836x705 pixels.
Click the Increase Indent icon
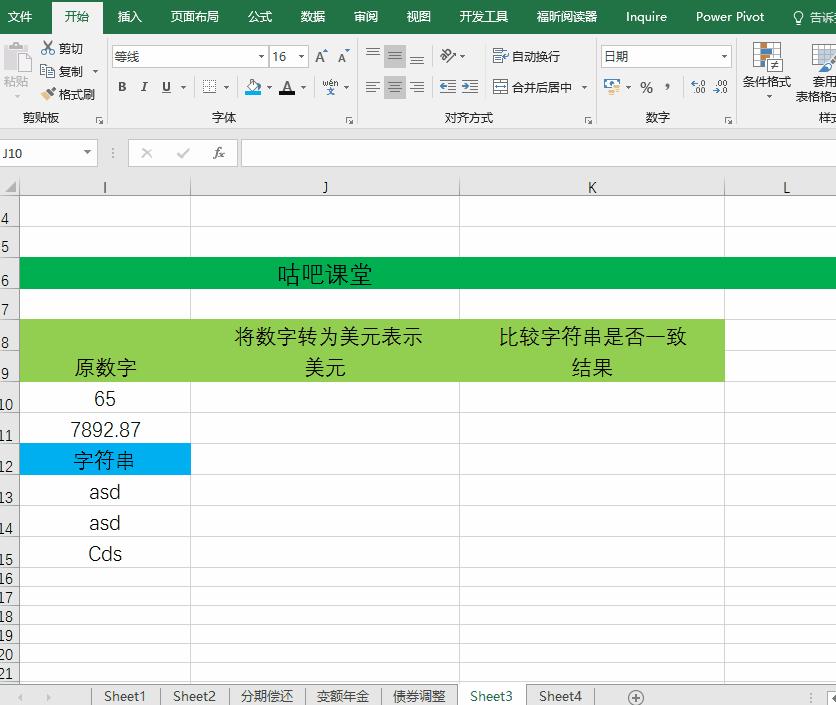[x=468, y=87]
